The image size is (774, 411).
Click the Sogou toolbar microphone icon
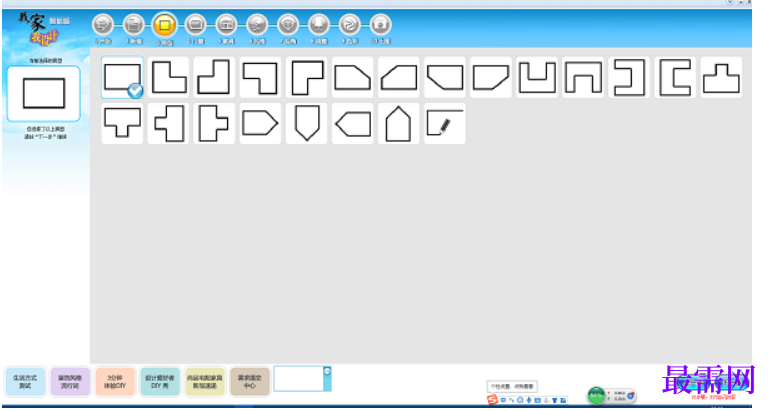click(x=529, y=400)
